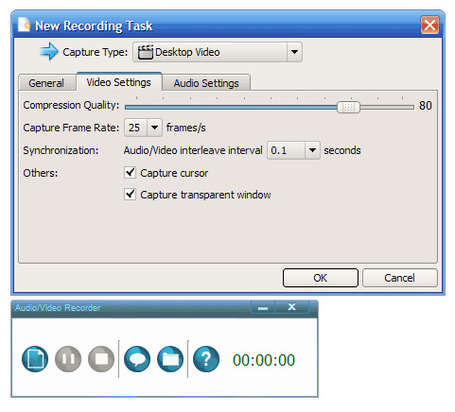Viewport: 455px width, 412px height.
Task: Switch to the Audio Settings tab
Action: click(206, 83)
